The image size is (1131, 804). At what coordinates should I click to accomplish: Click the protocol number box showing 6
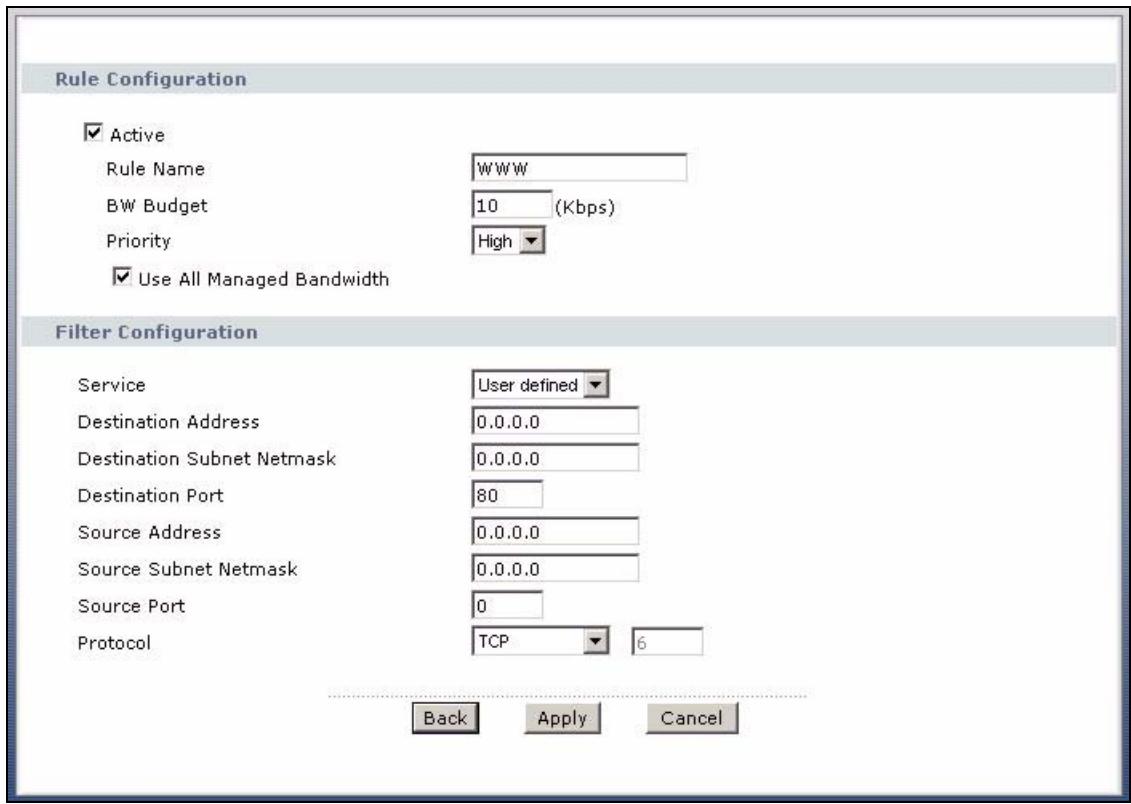[667, 643]
